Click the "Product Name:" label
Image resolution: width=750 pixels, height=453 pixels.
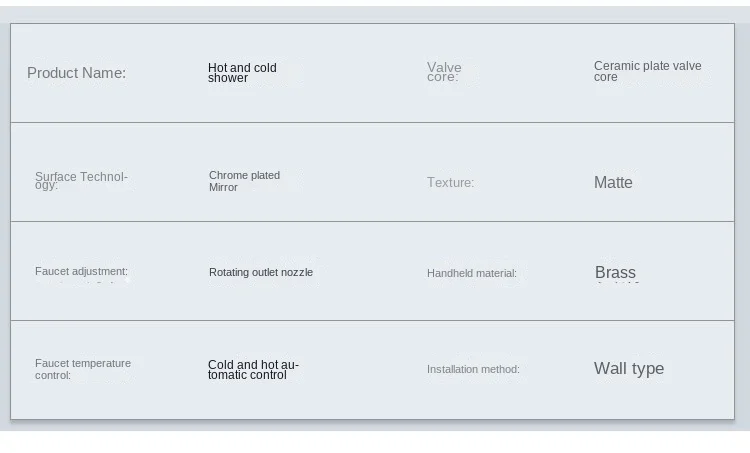(76, 73)
